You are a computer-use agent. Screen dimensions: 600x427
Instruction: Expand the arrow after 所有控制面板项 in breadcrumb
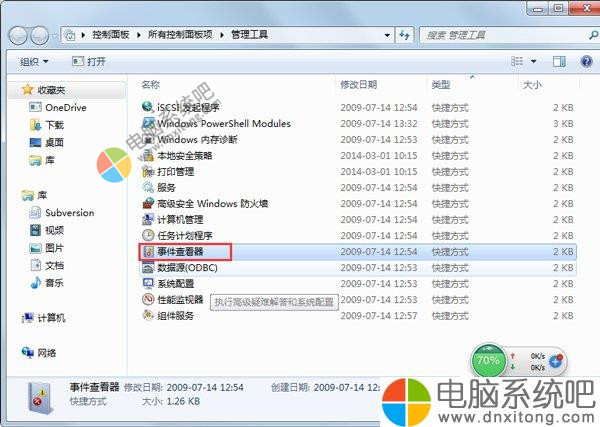click(x=222, y=35)
